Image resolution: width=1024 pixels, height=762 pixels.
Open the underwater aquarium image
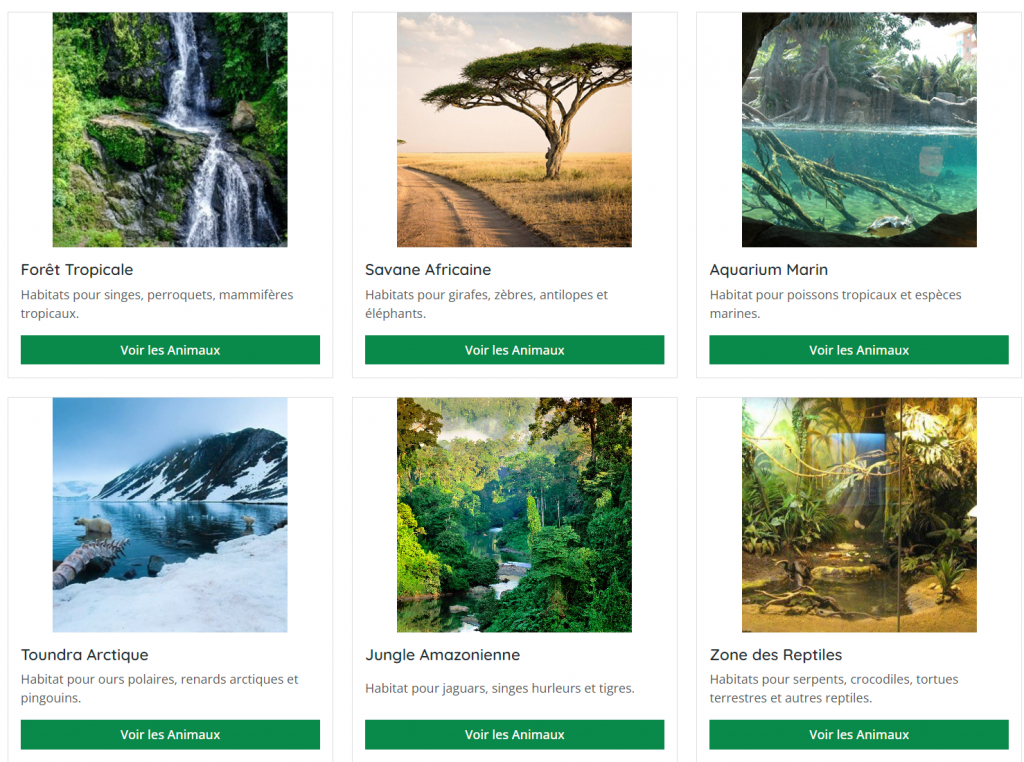859,130
